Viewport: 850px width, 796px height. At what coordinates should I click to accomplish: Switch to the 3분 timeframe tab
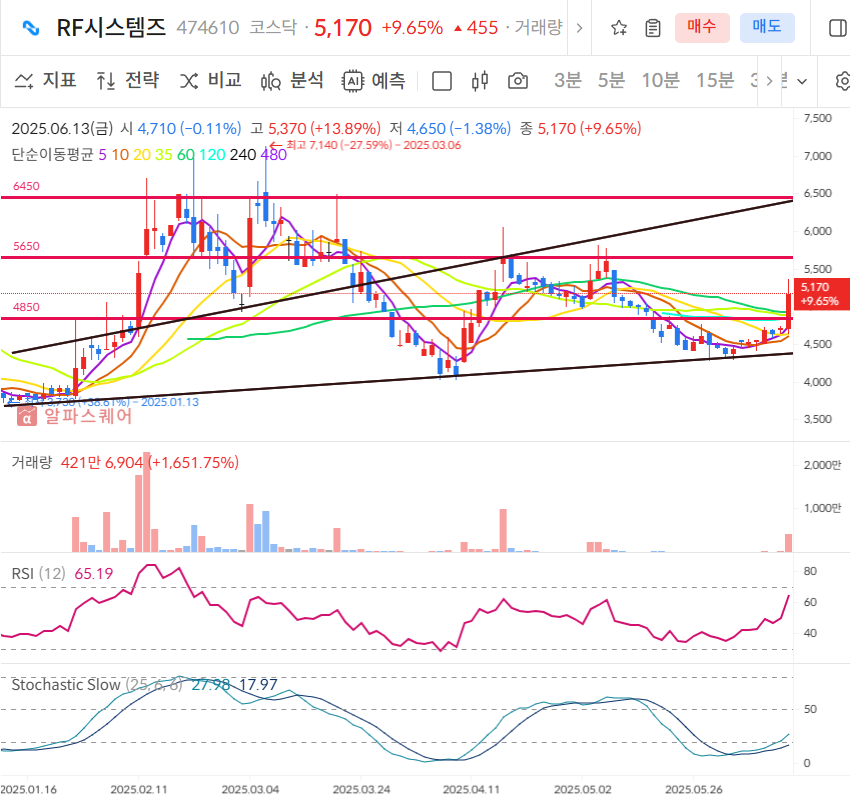click(x=565, y=82)
